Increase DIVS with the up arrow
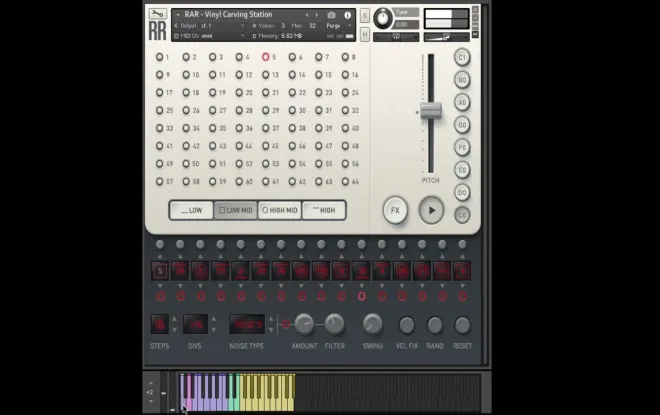This screenshot has width=660, height=415. tap(213, 319)
